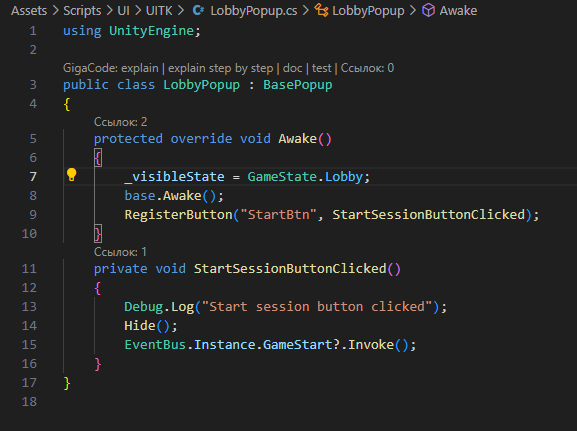Click the 'test' code lens link
Viewport: 577px width, 431px height.
(x=321, y=68)
